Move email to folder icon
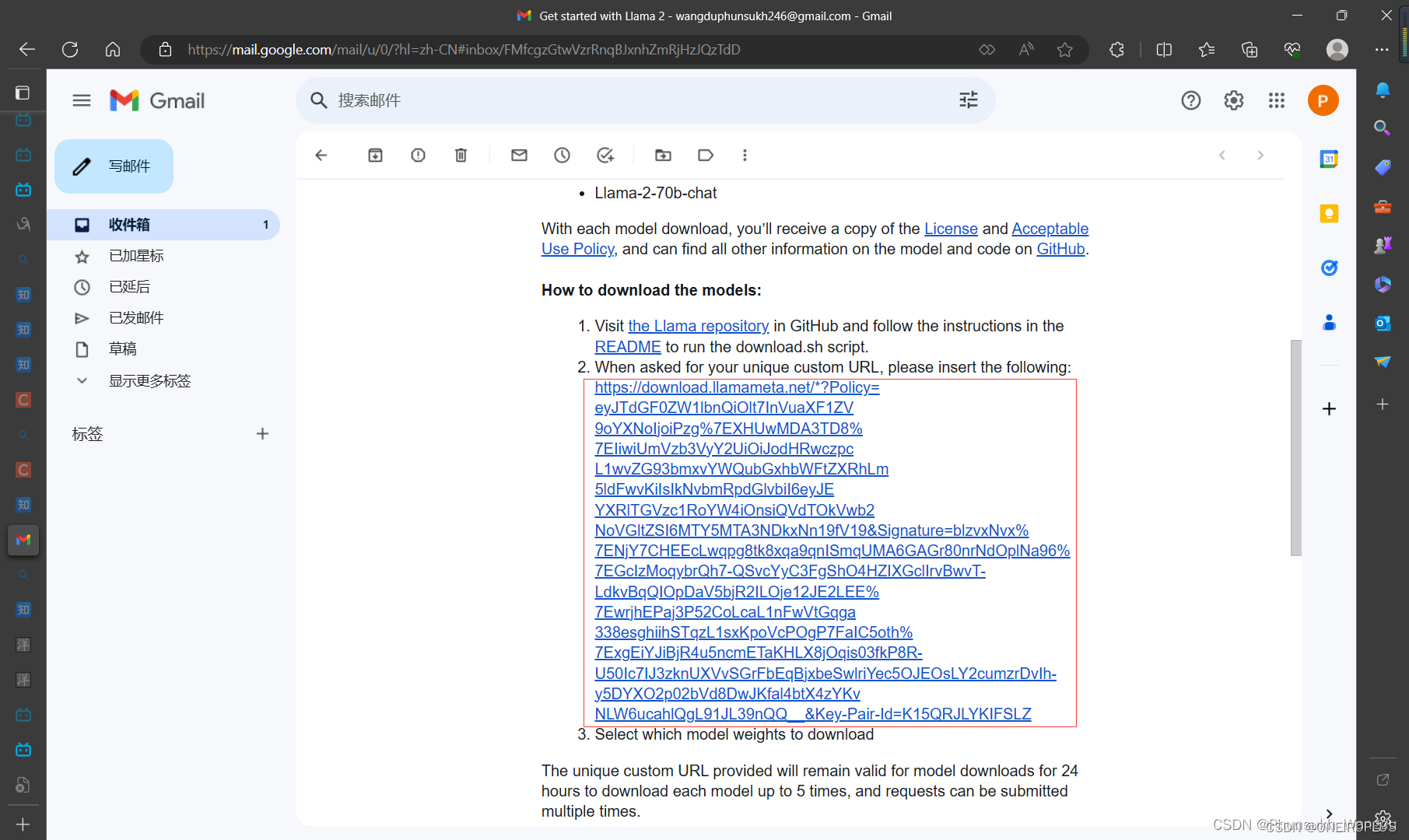 pos(663,156)
